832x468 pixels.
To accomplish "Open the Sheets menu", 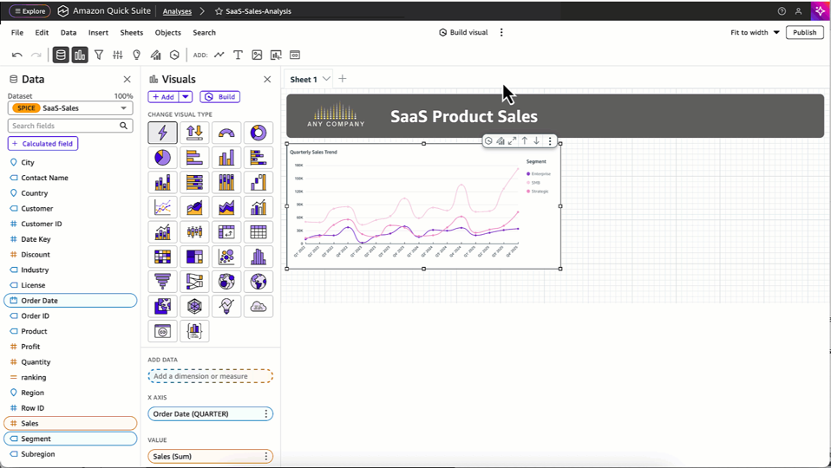I will click(131, 32).
